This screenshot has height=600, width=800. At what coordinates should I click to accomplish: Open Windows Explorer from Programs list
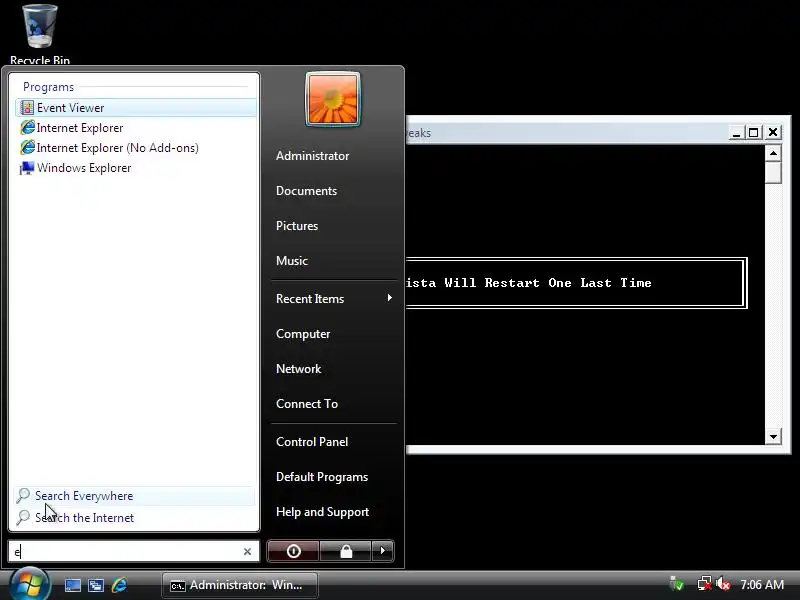coord(136,168)
